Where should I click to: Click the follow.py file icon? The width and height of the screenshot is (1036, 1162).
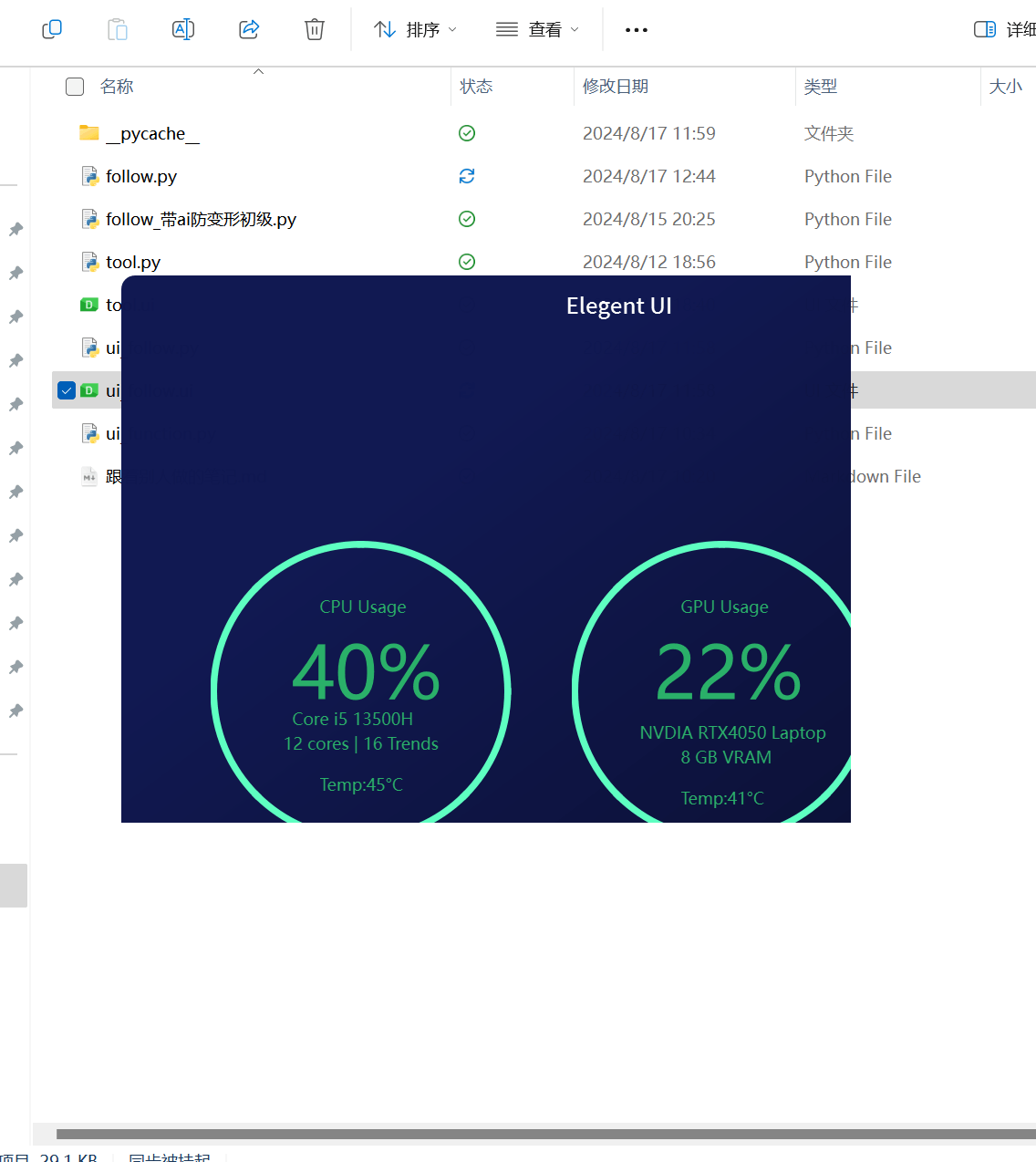pyautogui.click(x=89, y=176)
